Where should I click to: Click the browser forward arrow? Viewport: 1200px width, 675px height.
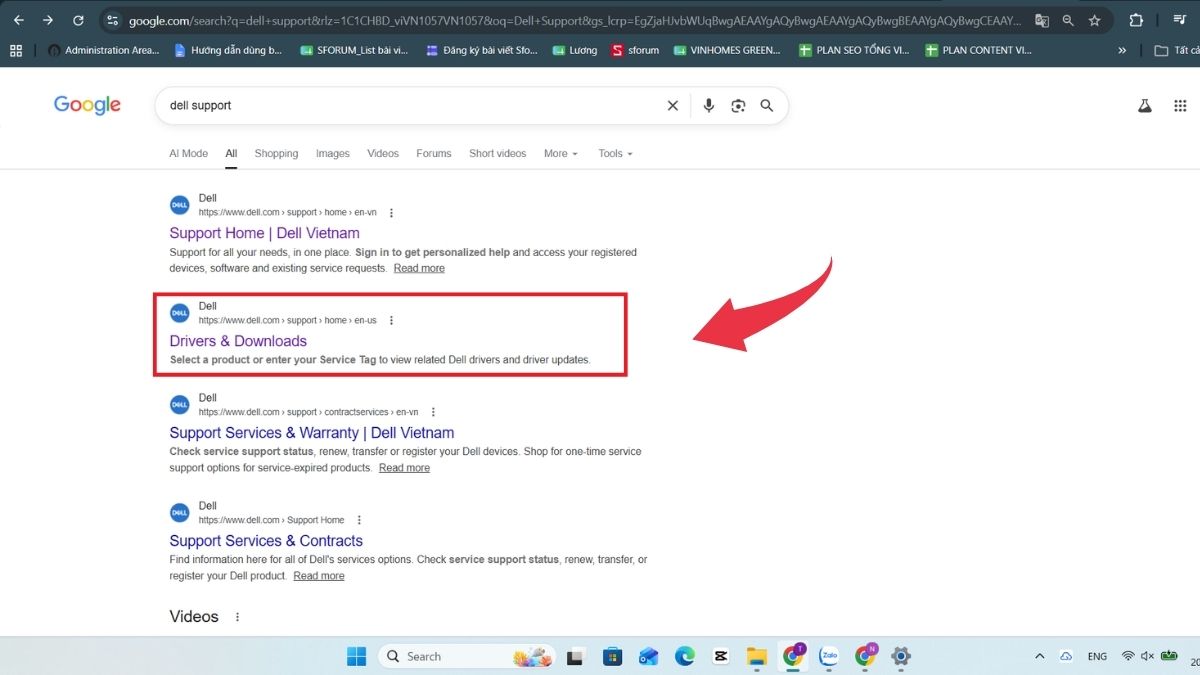48,20
